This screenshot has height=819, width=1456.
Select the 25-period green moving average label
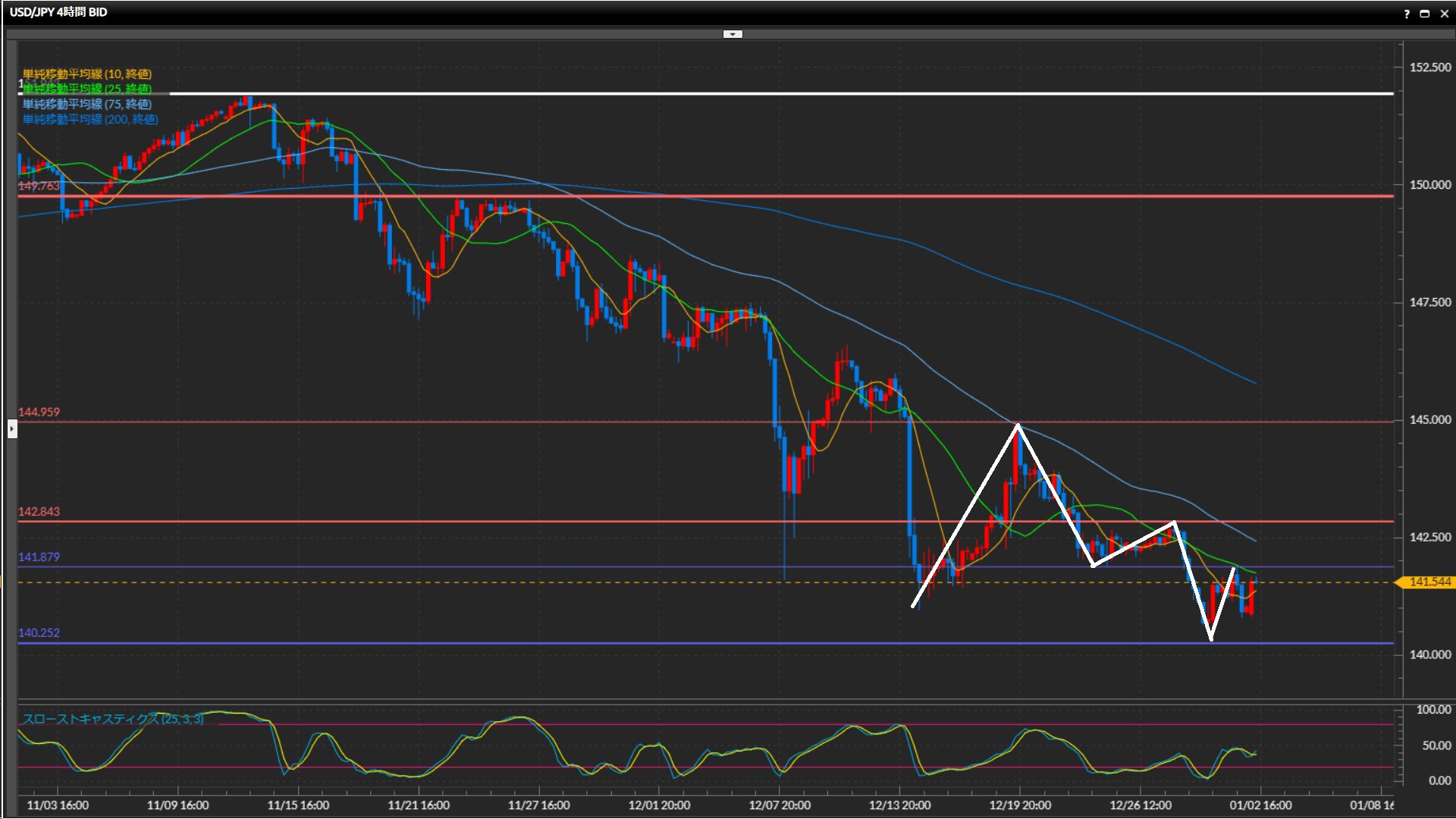click(x=87, y=89)
